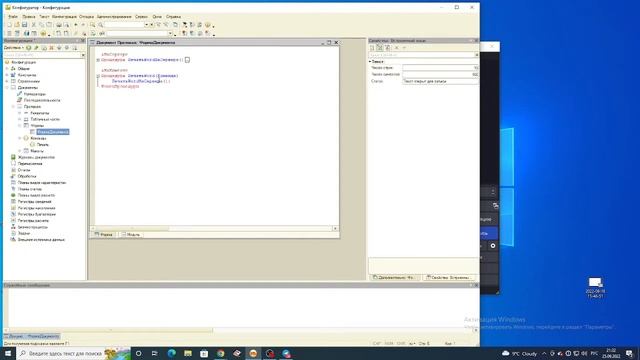
Task: Click pencil Edit icon in configuration panel
Action: (x=36, y=48)
